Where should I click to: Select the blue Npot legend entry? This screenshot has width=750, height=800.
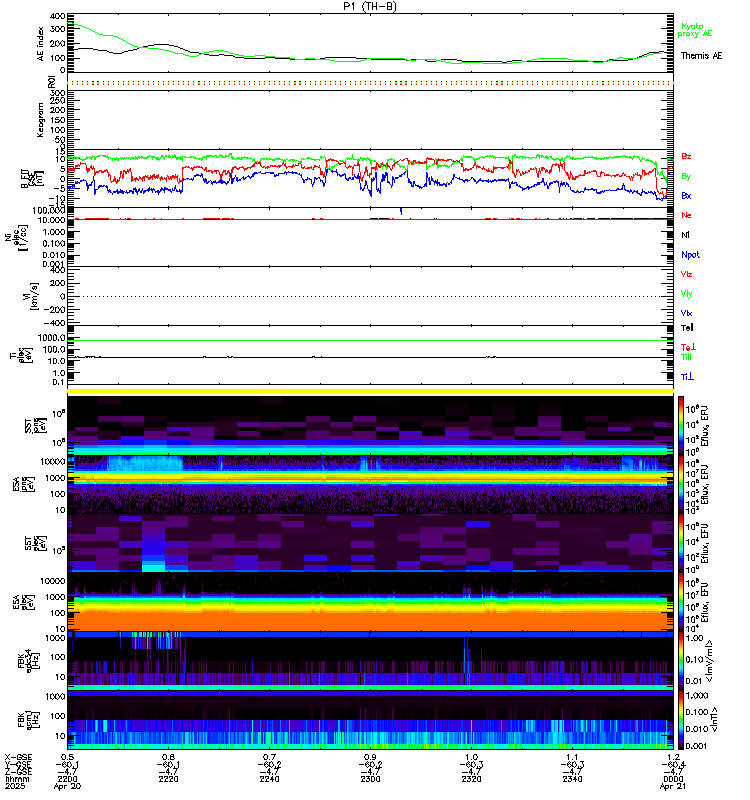tap(690, 255)
